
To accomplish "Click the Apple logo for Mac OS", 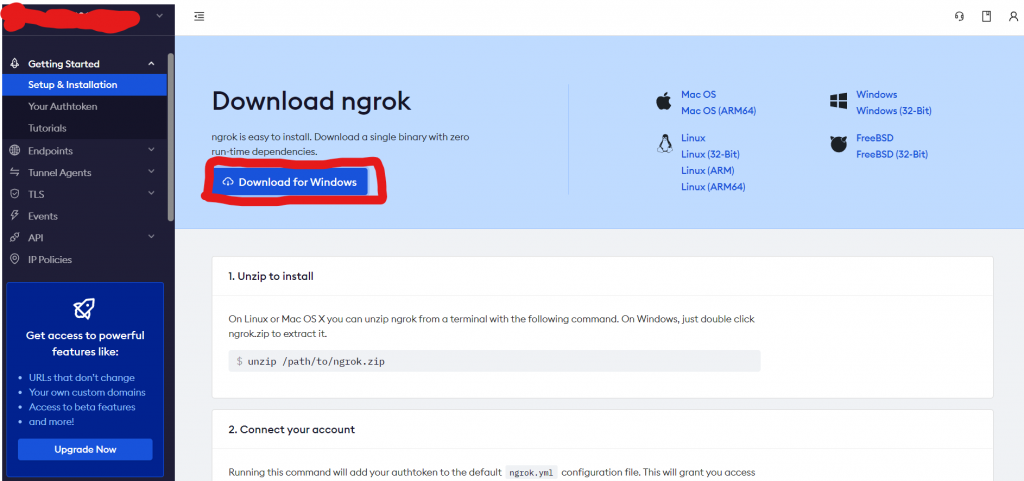I will [x=664, y=102].
